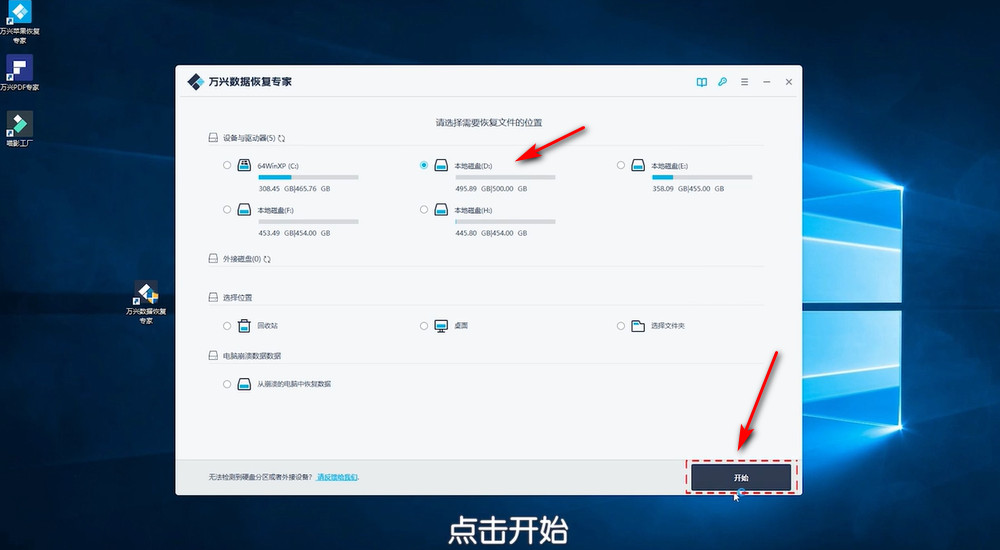Click the 本地磁盘(F:) drive icon

click(x=244, y=209)
